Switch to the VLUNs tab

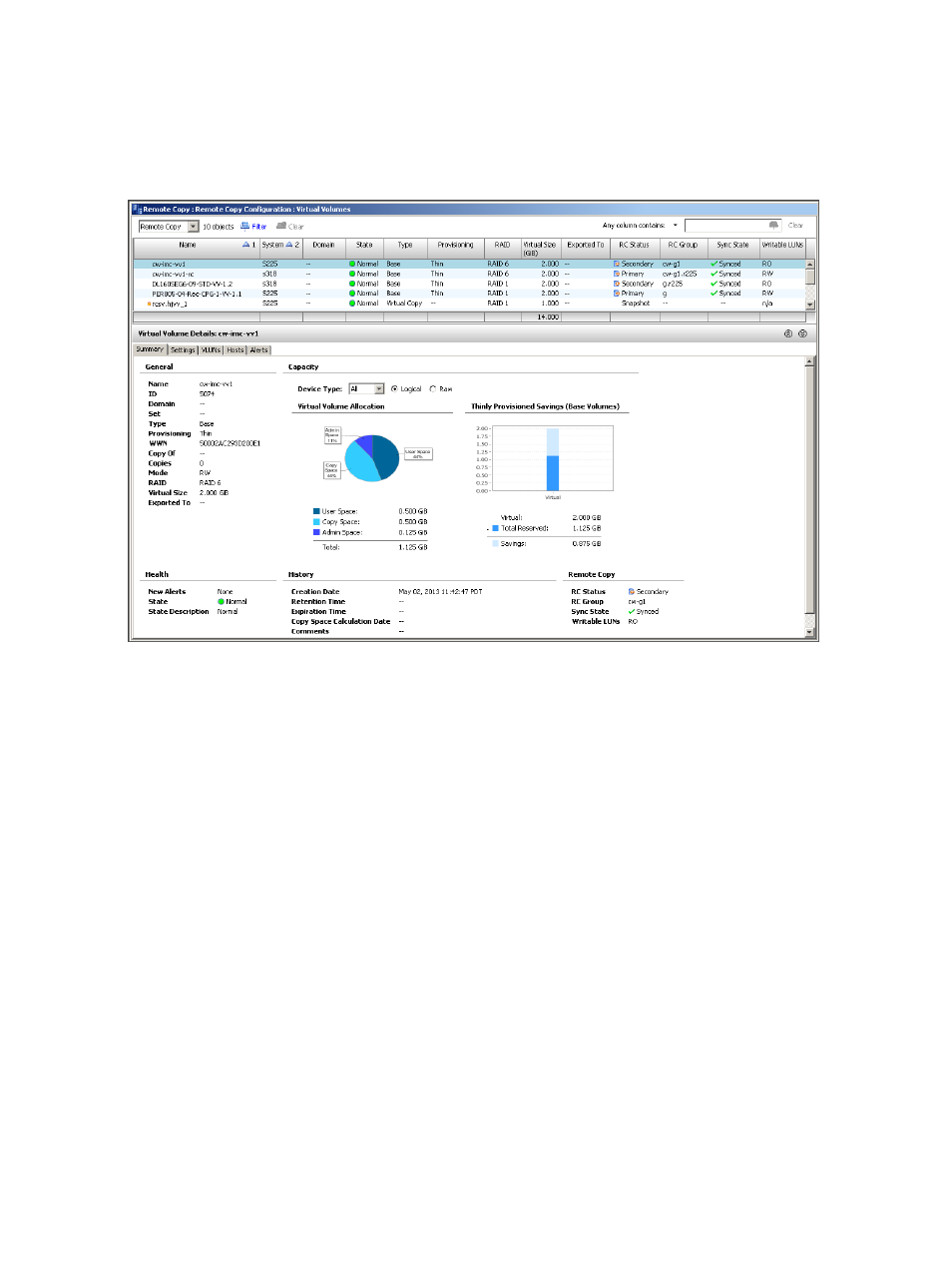click(211, 350)
